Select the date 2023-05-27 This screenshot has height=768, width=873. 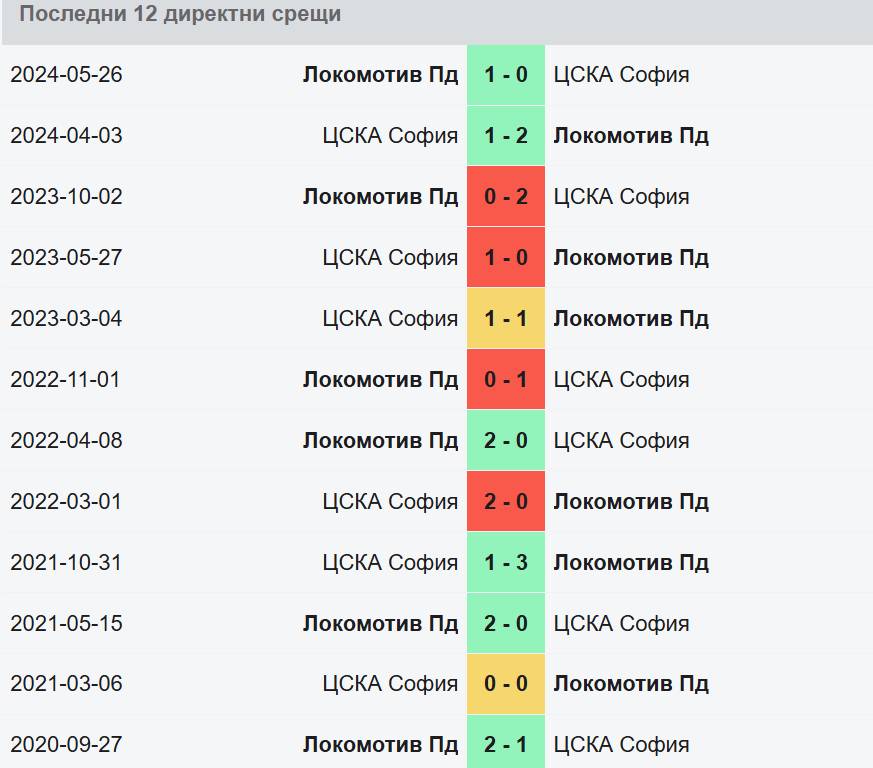66,258
